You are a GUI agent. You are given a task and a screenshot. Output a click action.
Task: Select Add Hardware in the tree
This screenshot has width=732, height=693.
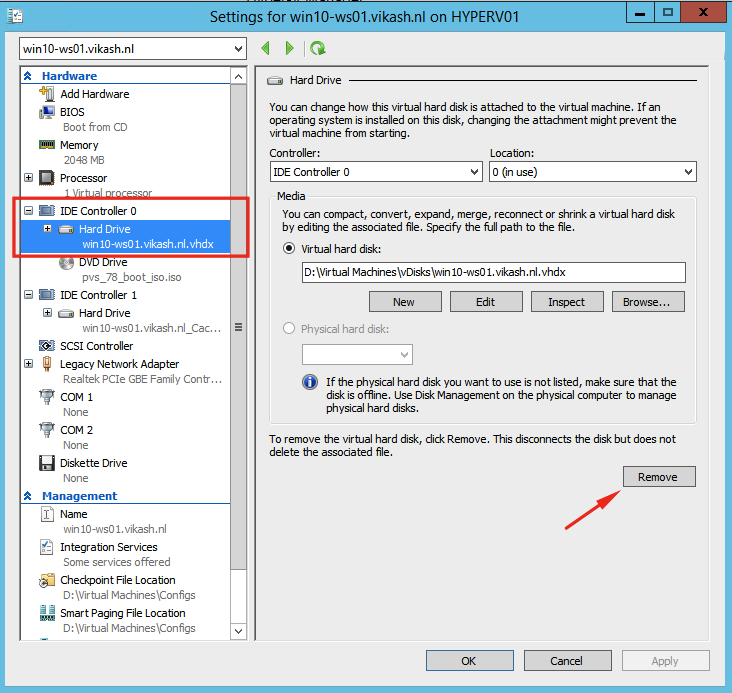coord(94,94)
